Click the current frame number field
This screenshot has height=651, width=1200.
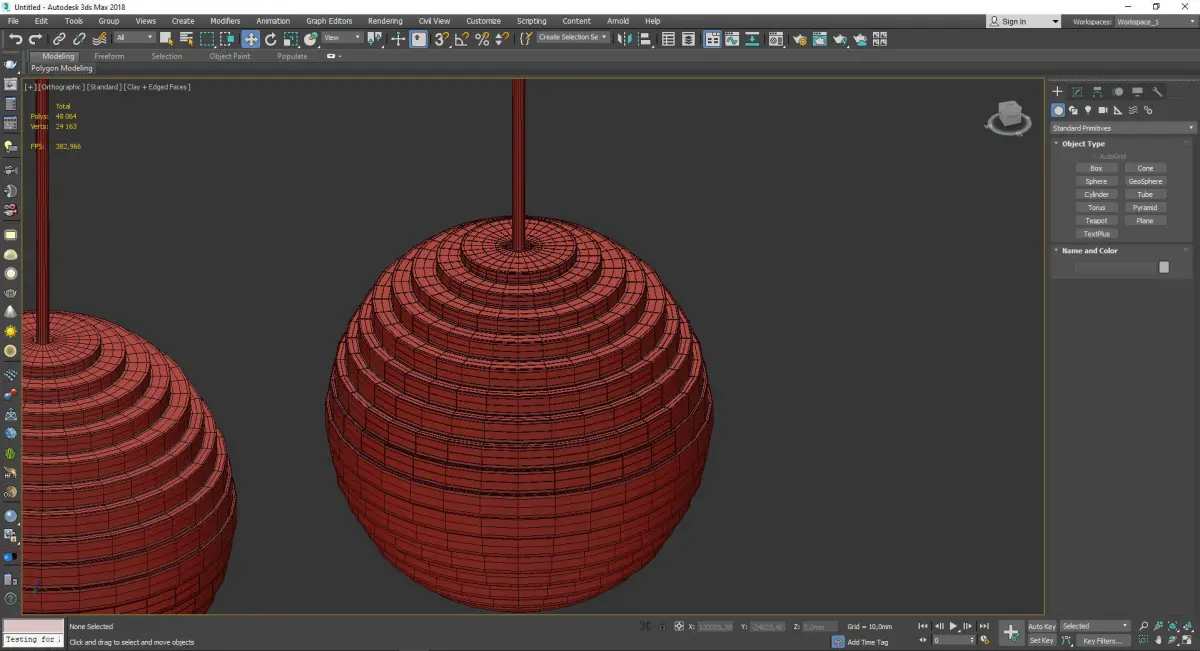tap(954, 640)
